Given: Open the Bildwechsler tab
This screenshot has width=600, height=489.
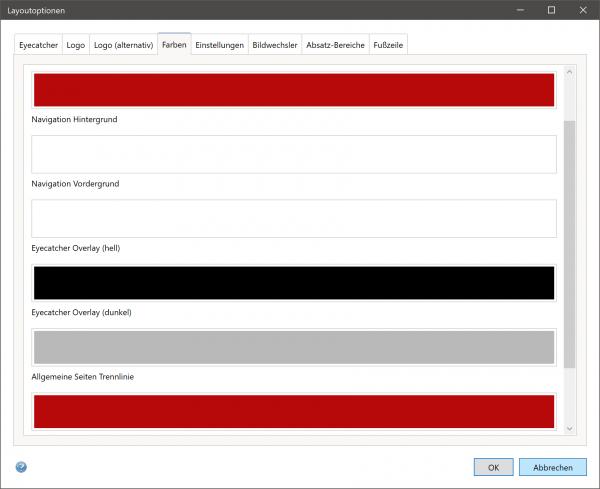Looking at the screenshot, I should (275, 45).
